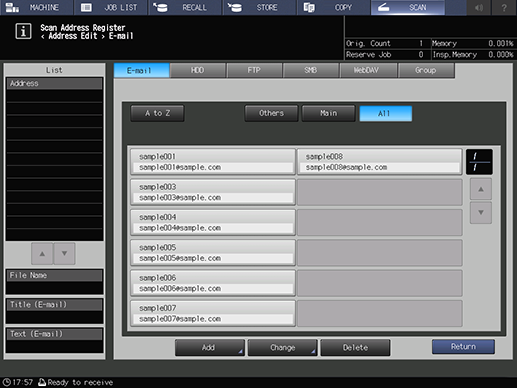
Task: Select the FTP address tab
Action: [x=254, y=70]
